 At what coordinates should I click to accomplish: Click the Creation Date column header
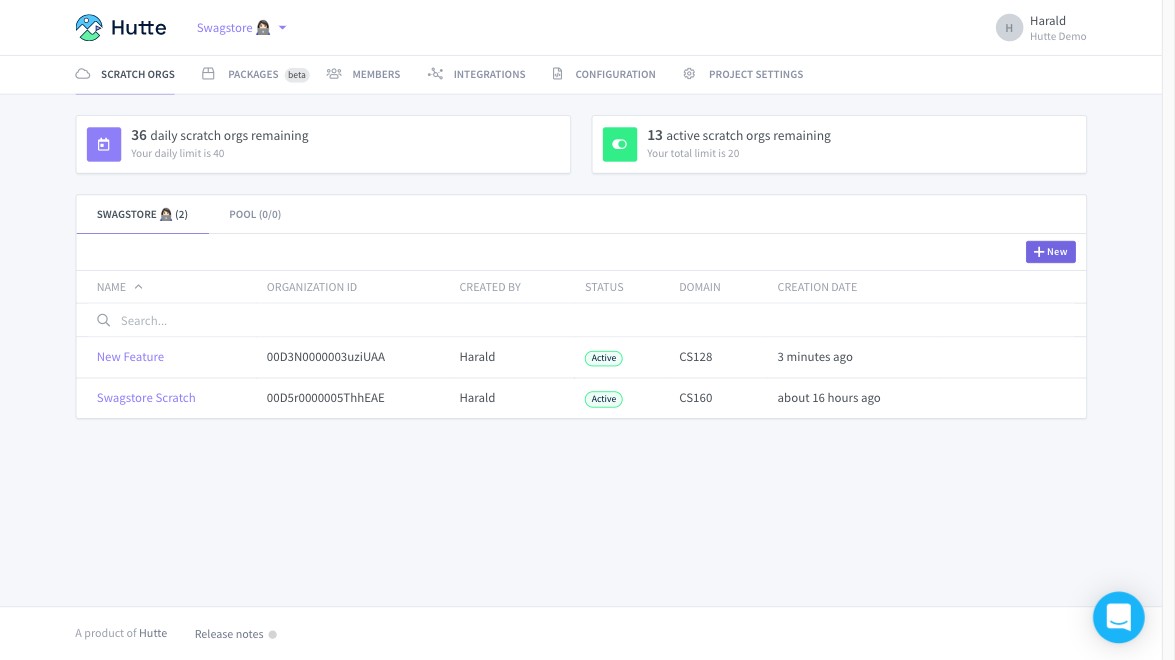817,287
